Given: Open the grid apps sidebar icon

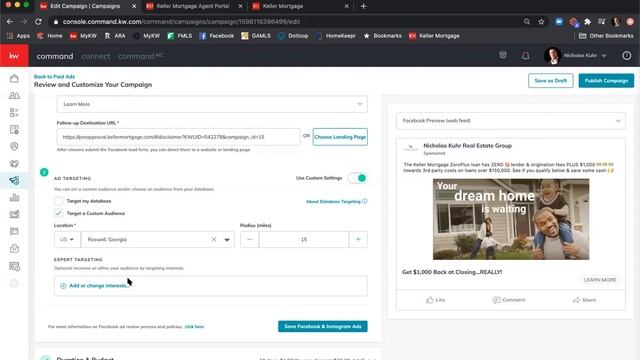Looking at the screenshot, I should pos(14,113).
